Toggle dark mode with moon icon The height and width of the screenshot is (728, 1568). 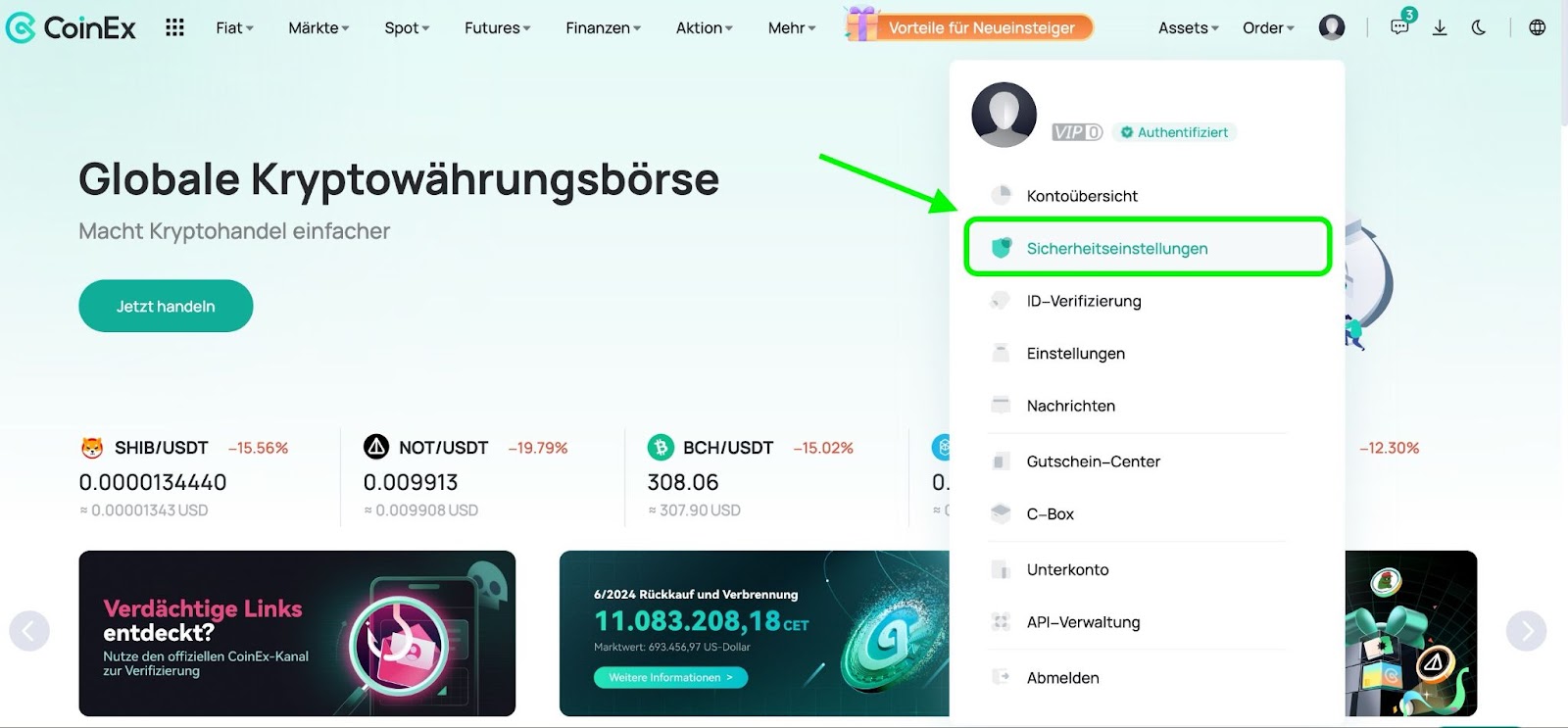1479,27
